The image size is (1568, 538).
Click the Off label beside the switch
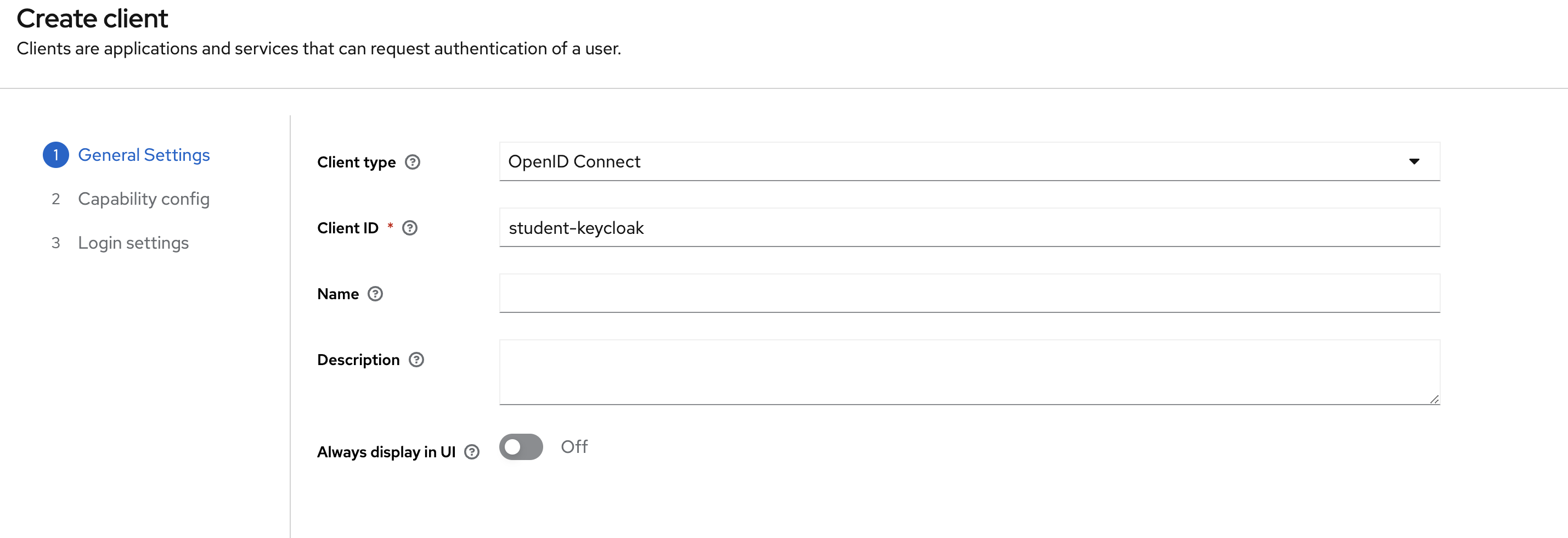574,447
